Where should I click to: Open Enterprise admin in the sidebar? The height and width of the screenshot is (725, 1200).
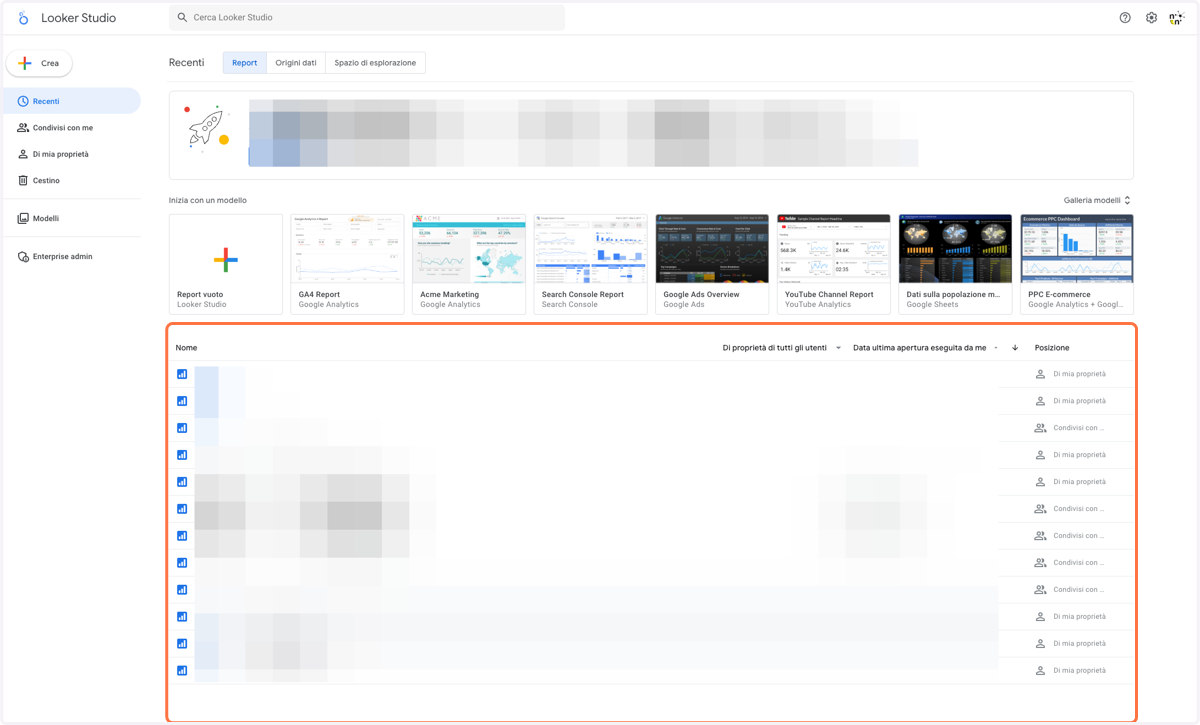point(71,257)
